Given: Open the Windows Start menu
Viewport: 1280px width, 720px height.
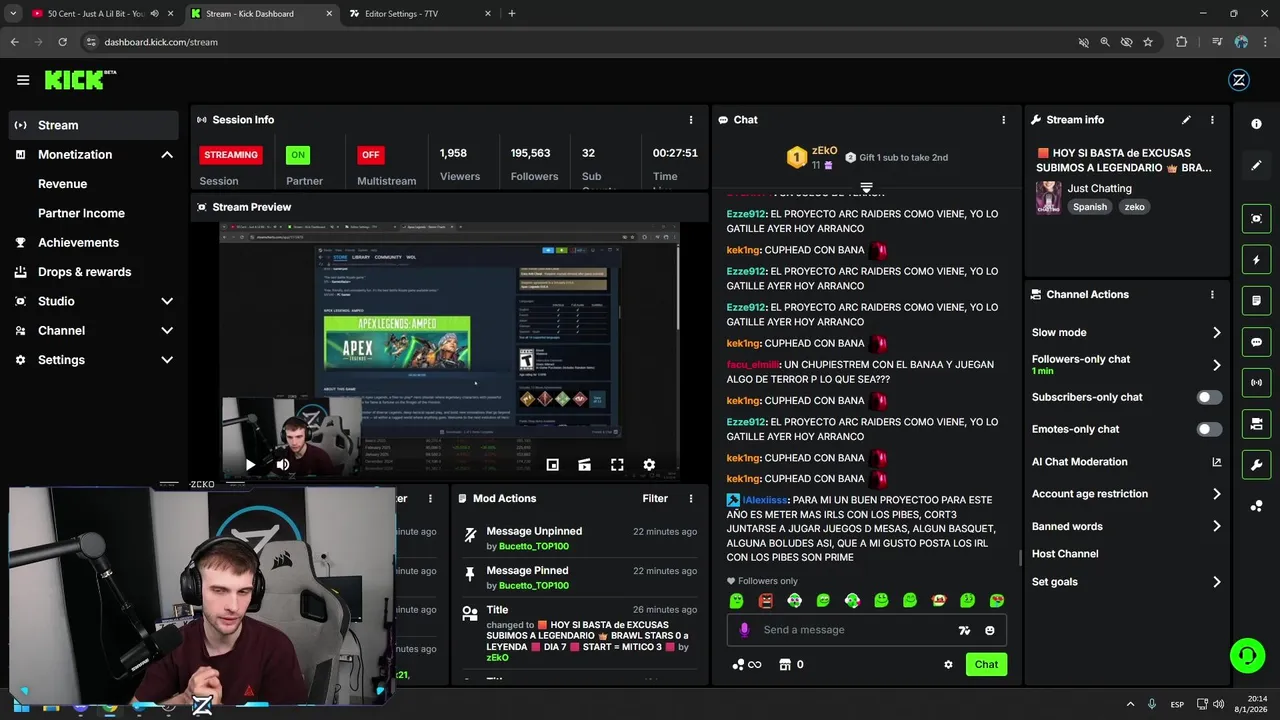Looking at the screenshot, I should point(21,706).
